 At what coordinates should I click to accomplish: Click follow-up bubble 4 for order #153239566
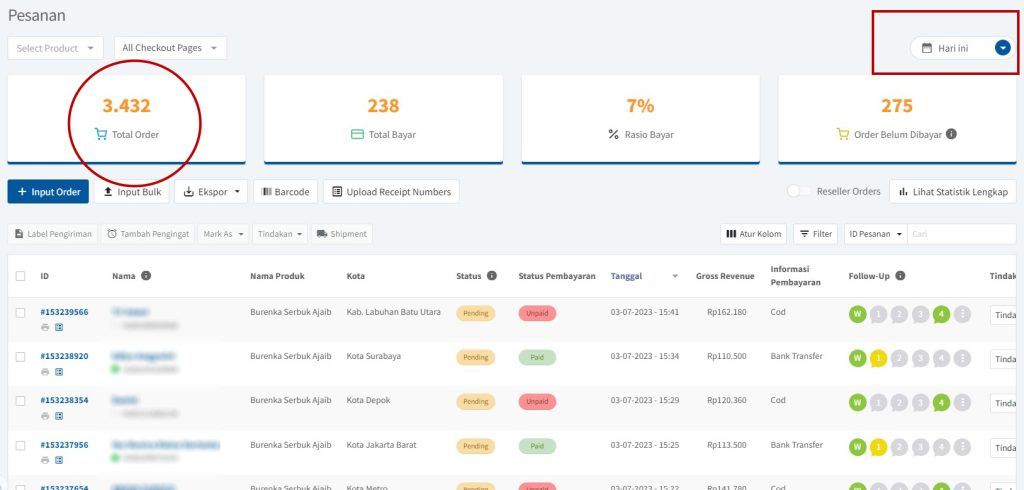pos(941,314)
